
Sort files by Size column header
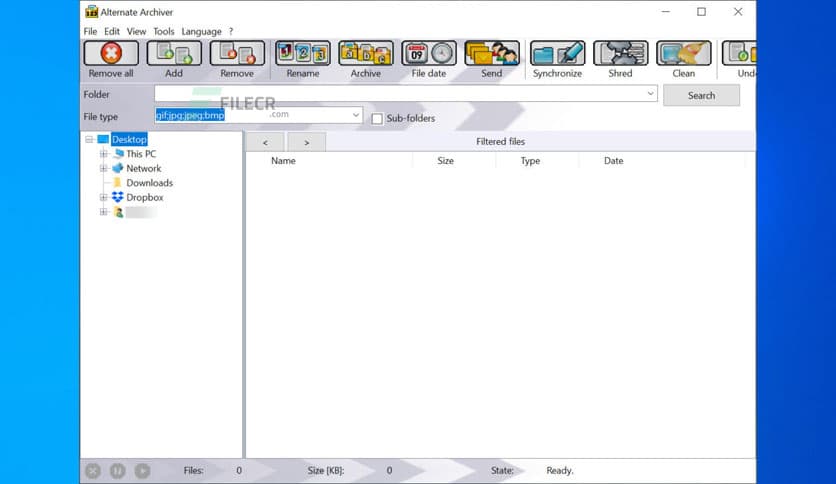pyautogui.click(x=445, y=160)
